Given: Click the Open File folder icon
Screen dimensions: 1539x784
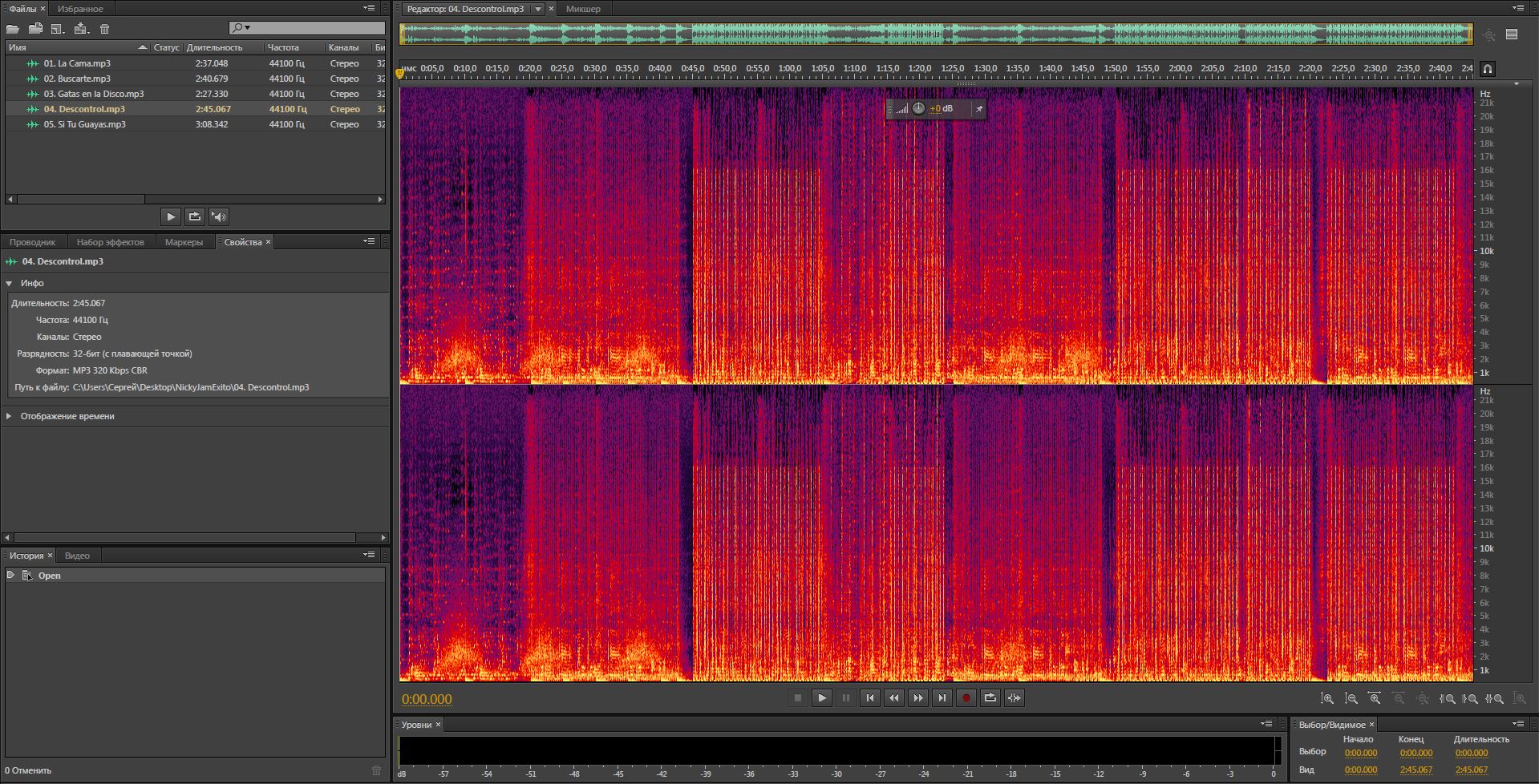Looking at the screenshot, I should click(x=13, y=29).
